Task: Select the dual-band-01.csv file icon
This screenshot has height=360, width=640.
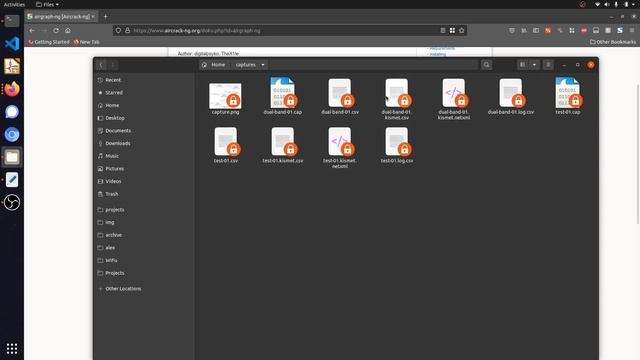Action: [x=340, y=93]
